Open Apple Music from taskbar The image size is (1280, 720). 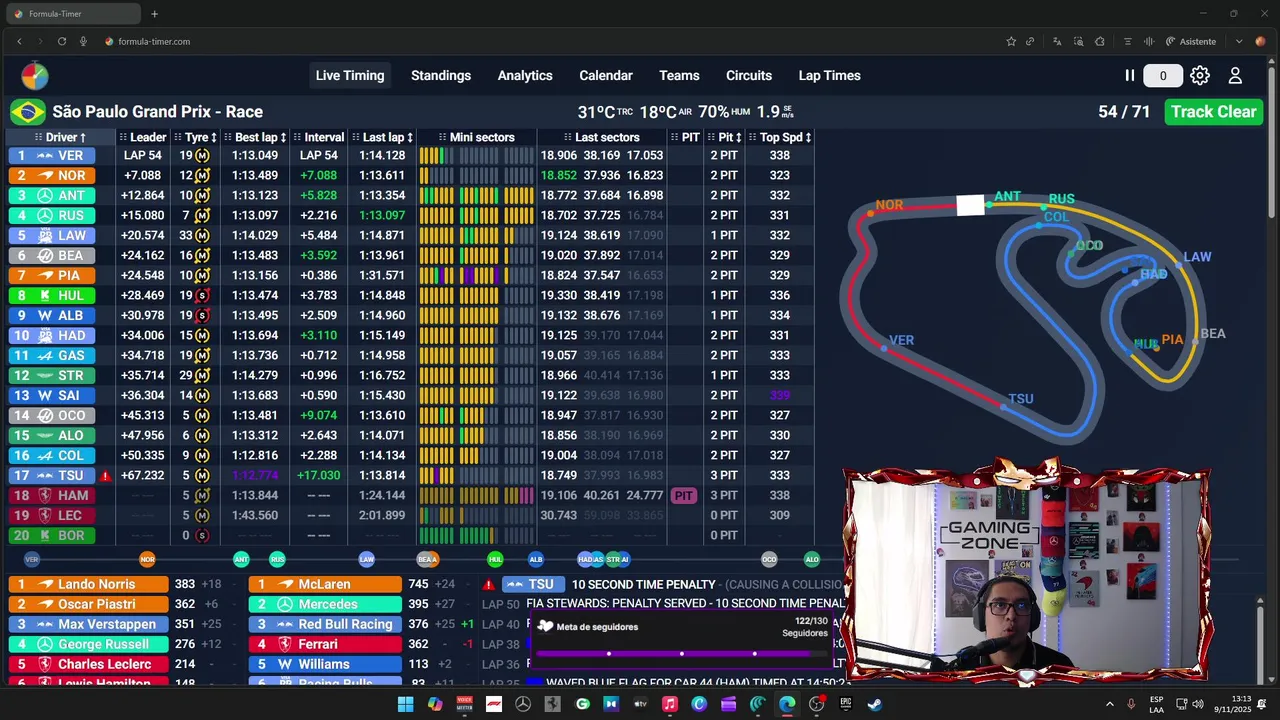(670, 704)
